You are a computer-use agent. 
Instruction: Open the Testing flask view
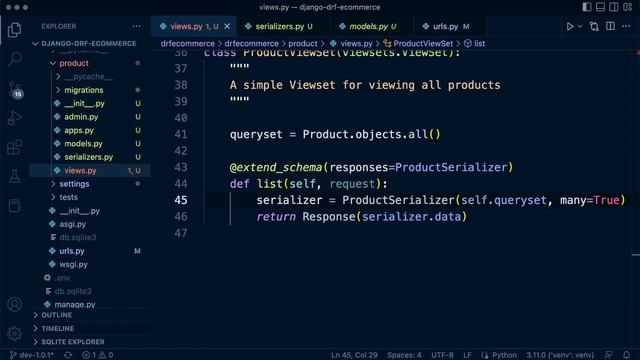tap(15, 176)
